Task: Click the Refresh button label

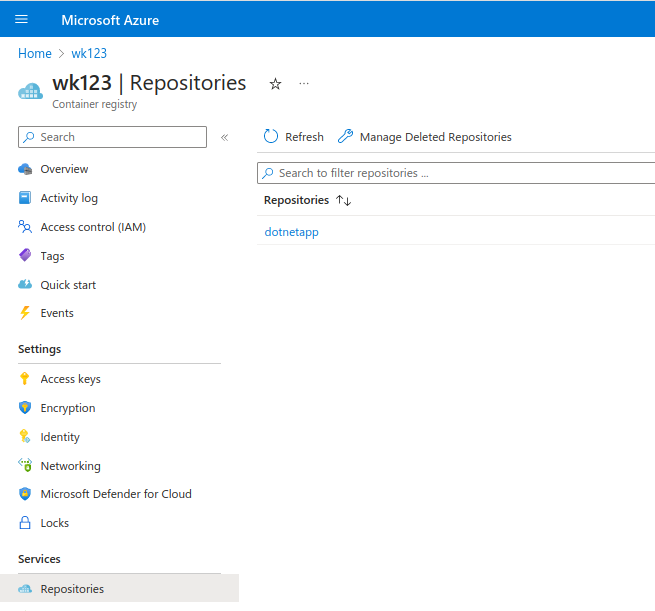Action: click(304, 137)
